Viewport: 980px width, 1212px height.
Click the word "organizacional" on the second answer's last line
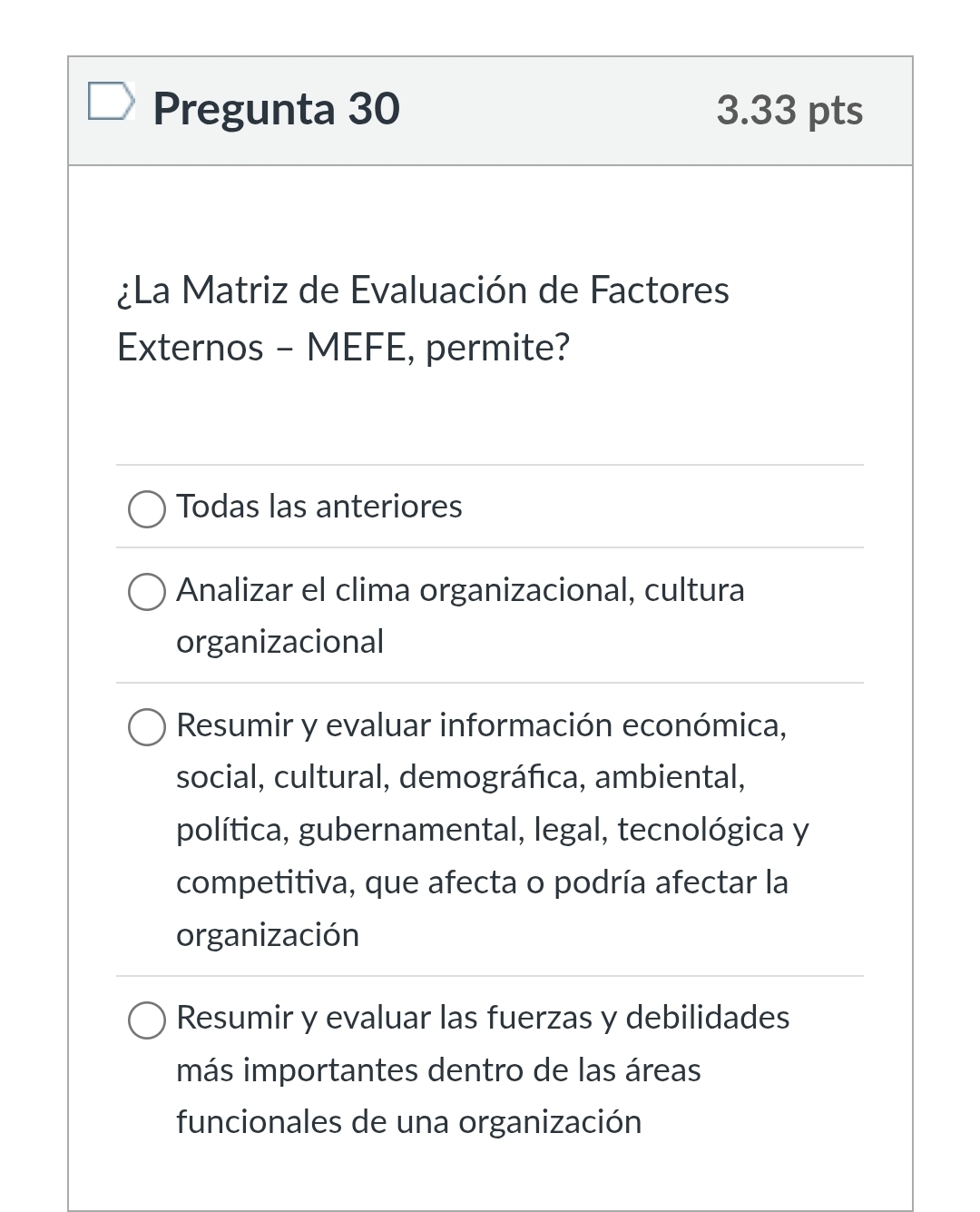pyautogui.click(x=279, y=642)
